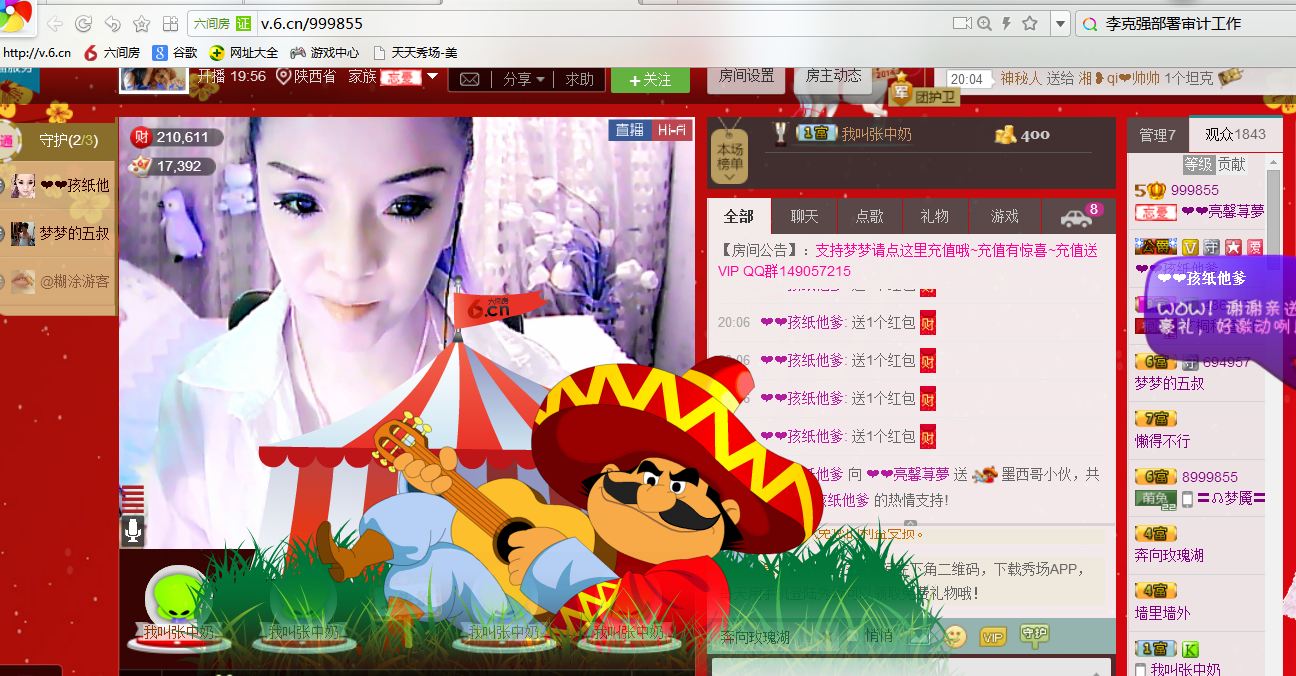1296x676 pixels.
Task: Open the http://v.6.cn bookmark
Action: (37, 53)
